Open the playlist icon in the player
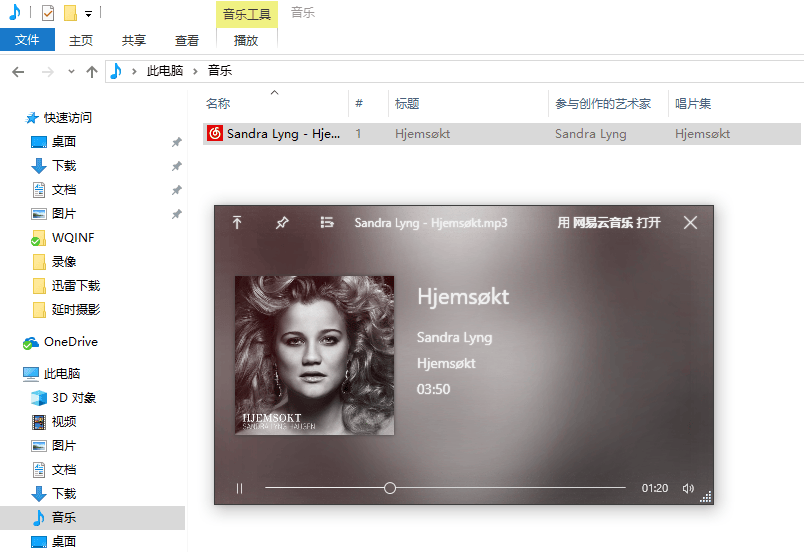 click(327, 223)
